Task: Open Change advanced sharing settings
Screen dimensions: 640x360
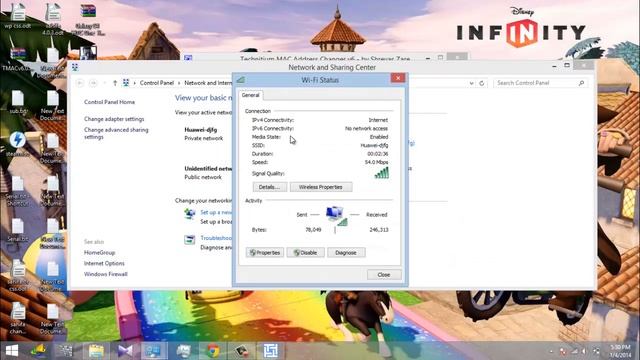Action: 116,133
